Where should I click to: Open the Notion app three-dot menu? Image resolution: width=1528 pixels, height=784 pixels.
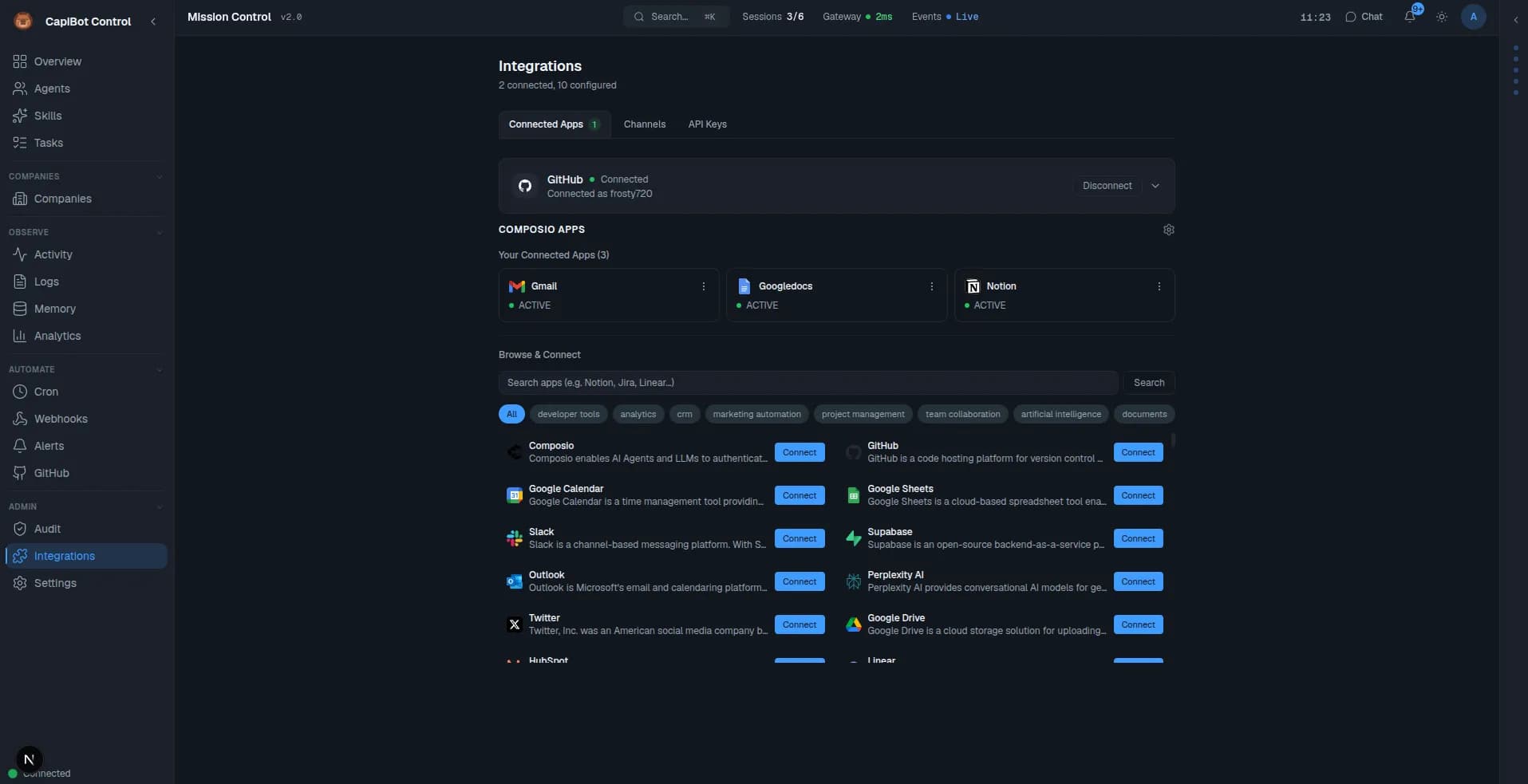(1159, 286)
